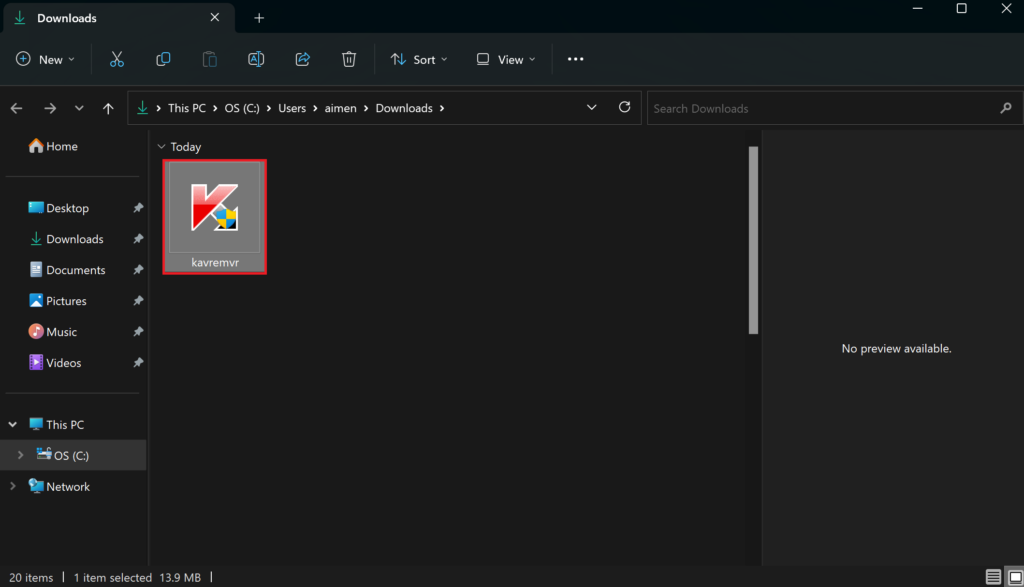Open the View dropdown menu
This screenshot has height=587, width=1024.
[506, 59]
